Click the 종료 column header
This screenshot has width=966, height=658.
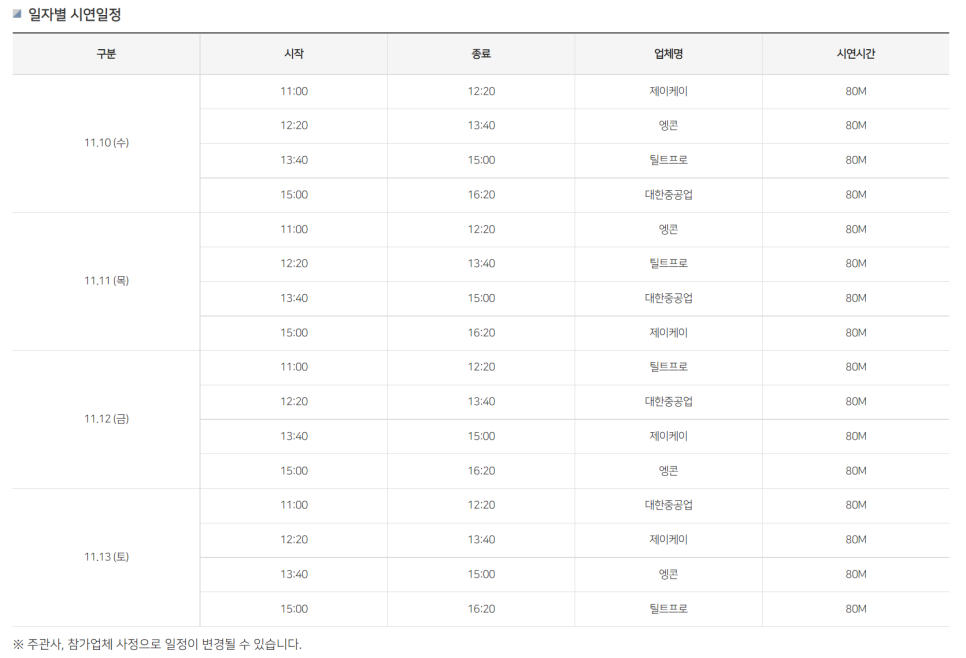[x=481, y=54]
